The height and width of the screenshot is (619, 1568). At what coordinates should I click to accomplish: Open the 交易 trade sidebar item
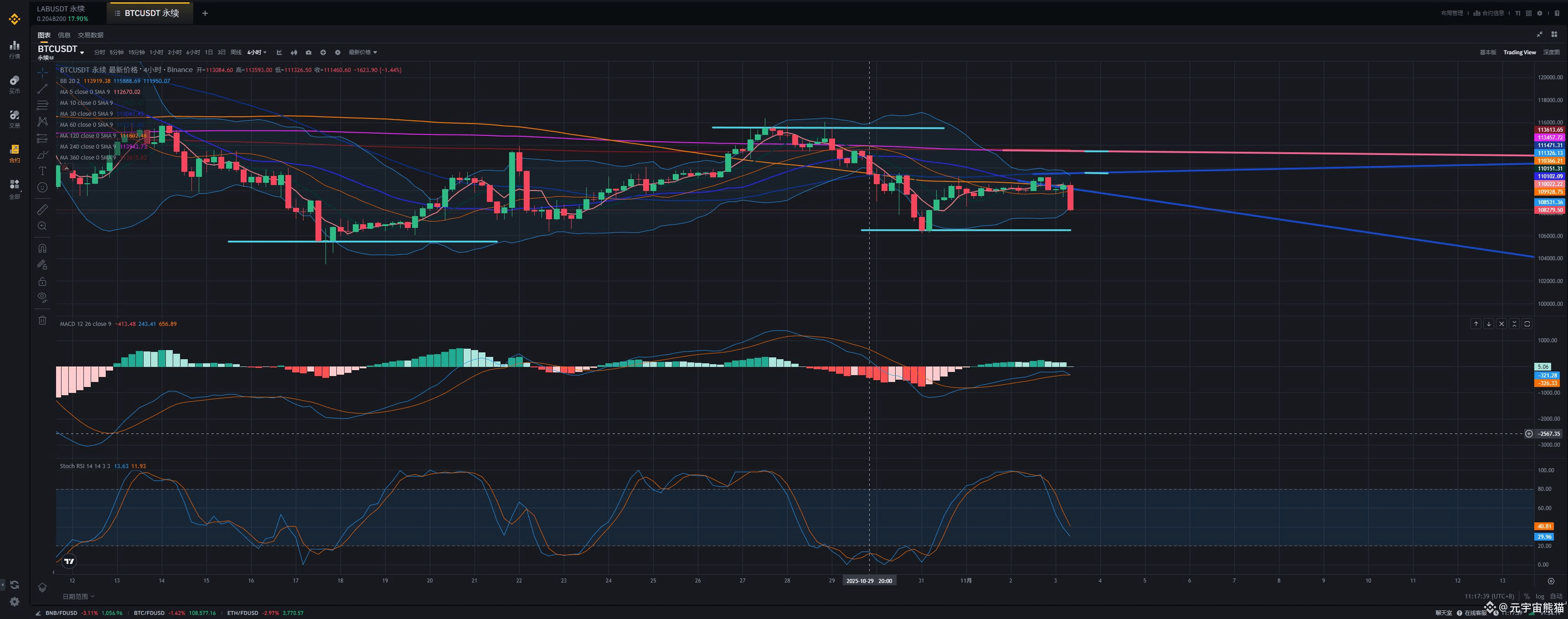(x=15, y=119)
